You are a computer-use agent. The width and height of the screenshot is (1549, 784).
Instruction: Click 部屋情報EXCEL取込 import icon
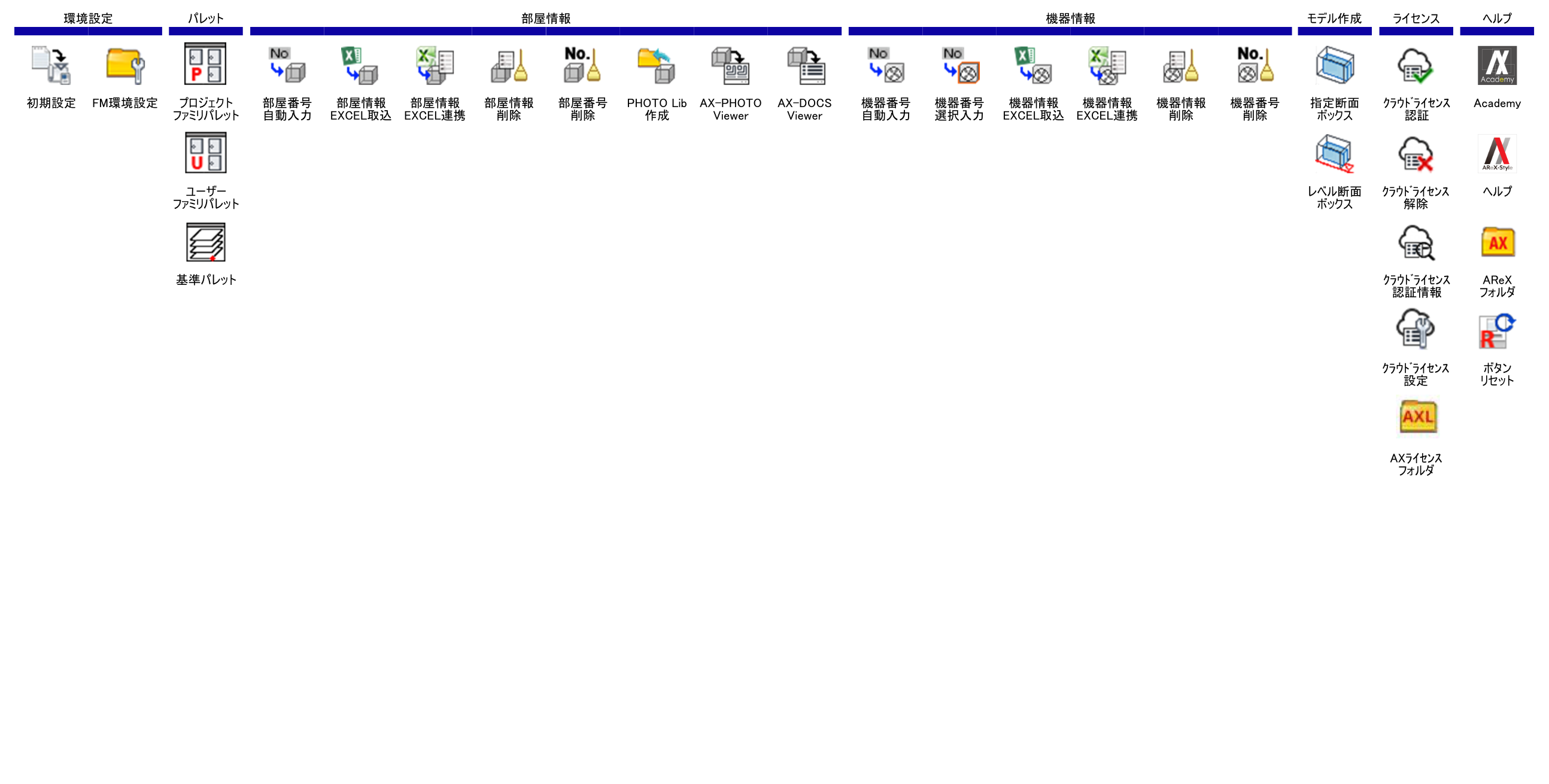pyautogui.click(x=360, y=66)
